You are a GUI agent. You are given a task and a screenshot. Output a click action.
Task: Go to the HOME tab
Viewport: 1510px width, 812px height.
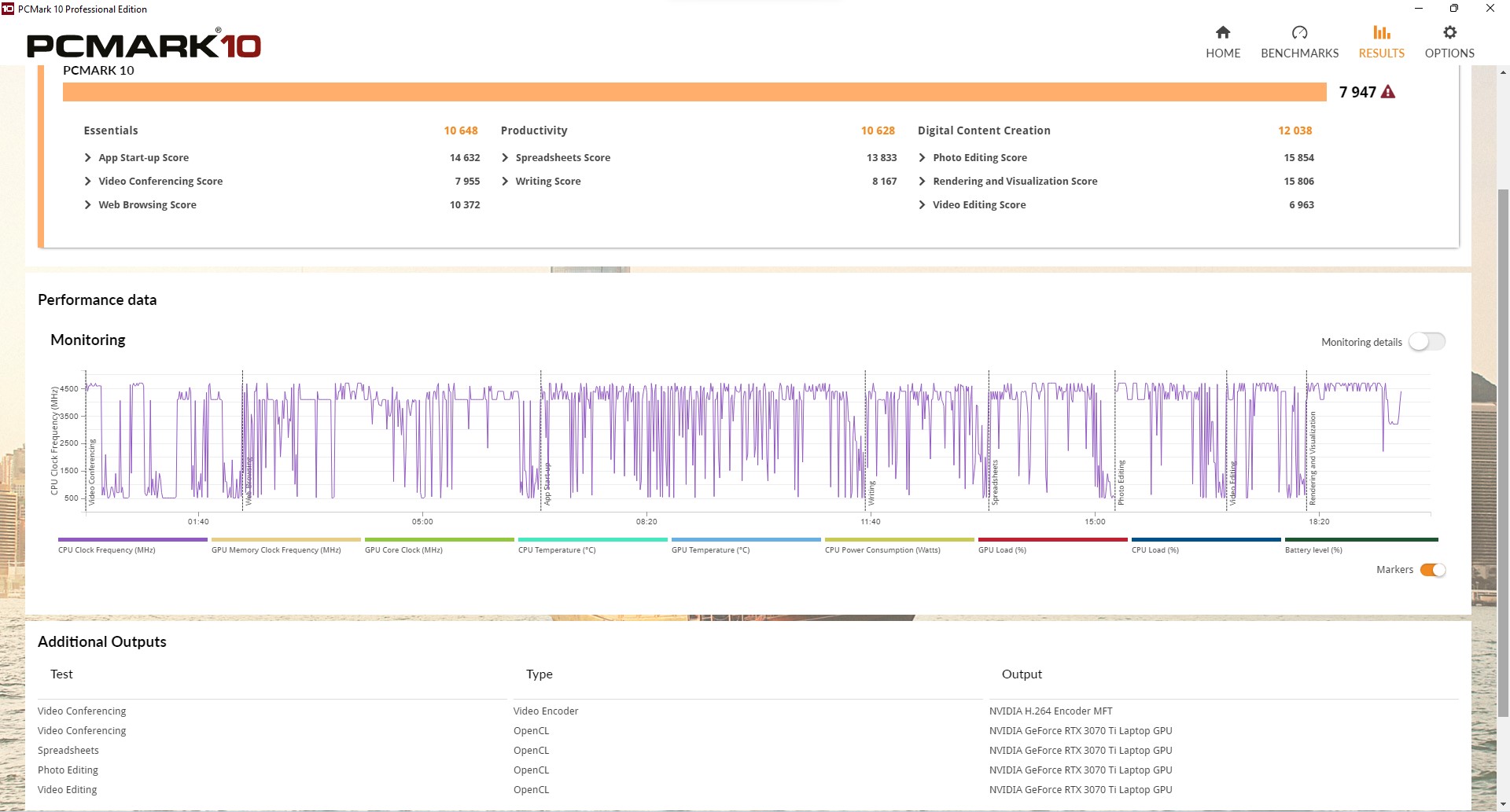(1222, 53)
